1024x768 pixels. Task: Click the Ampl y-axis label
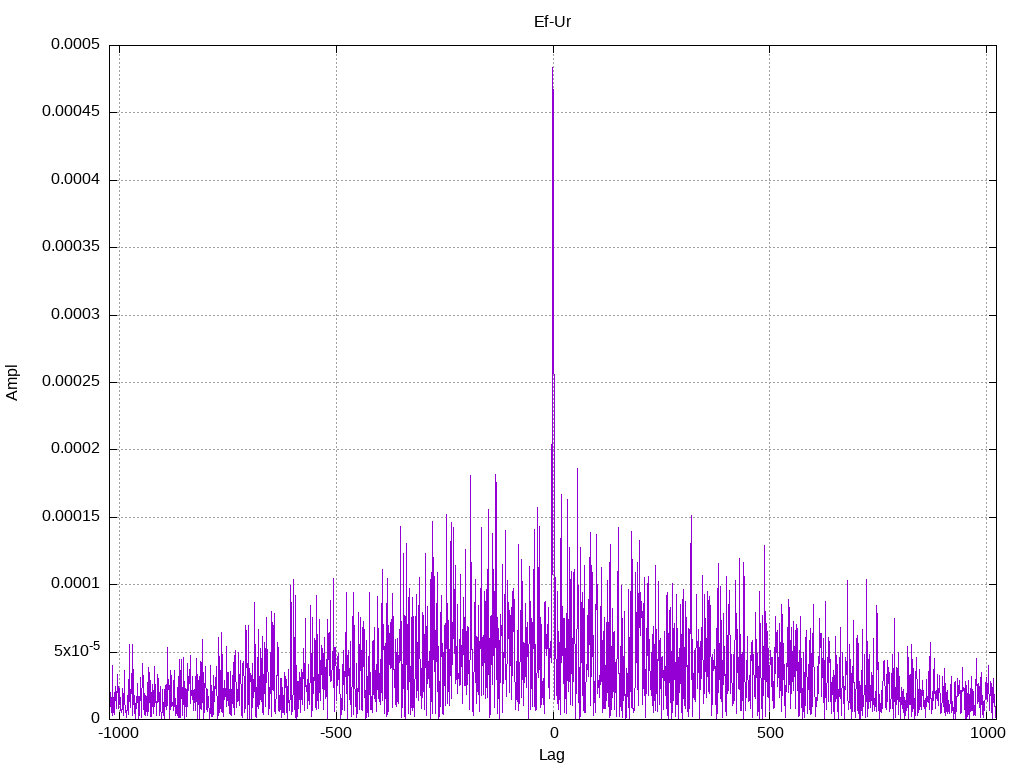[12, 383]
